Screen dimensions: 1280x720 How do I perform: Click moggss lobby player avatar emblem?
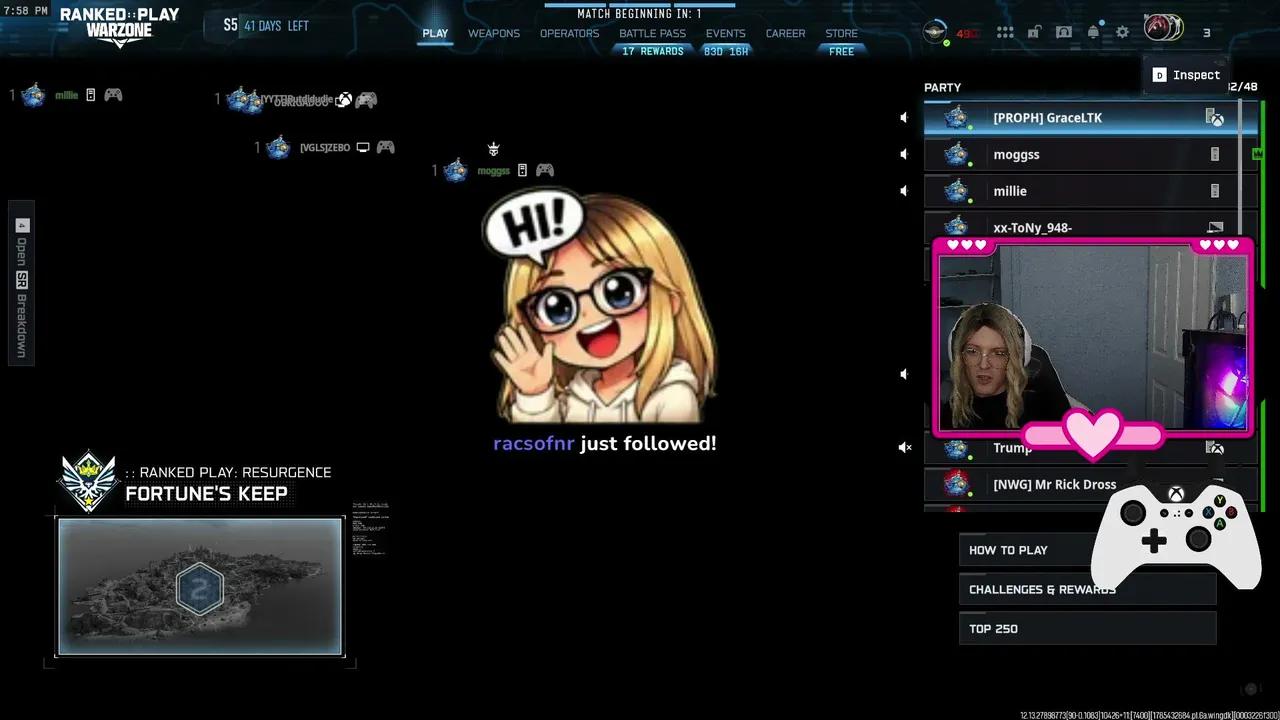pyautogui.click(x=456, y=170)
